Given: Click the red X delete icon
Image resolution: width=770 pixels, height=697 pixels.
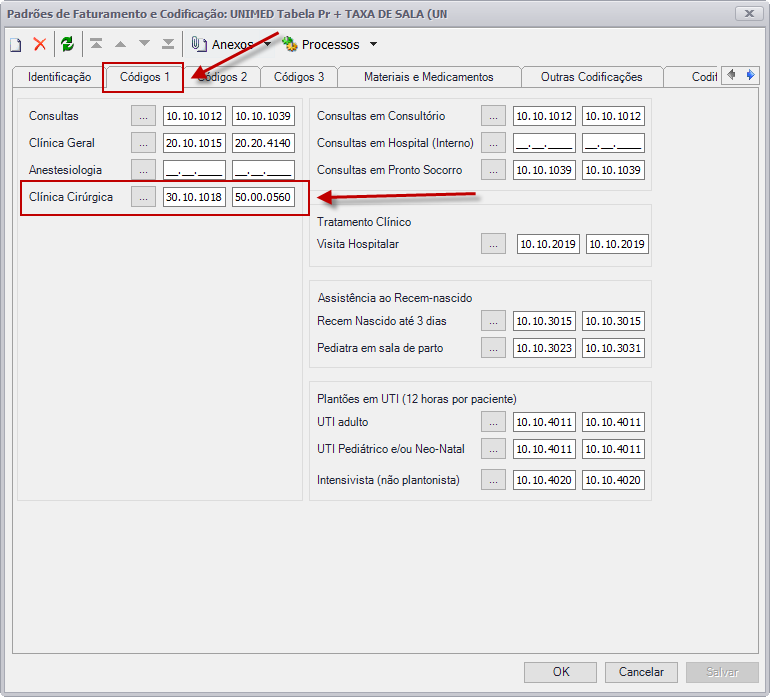Looking at the screenshot, I should tap(40, 44).
